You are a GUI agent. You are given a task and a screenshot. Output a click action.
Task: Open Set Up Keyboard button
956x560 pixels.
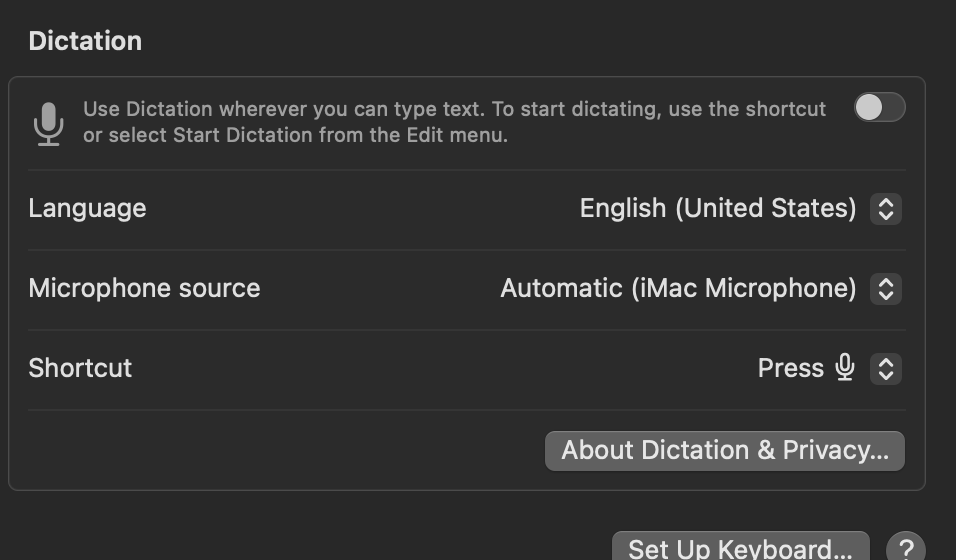(x=740, y=547)
